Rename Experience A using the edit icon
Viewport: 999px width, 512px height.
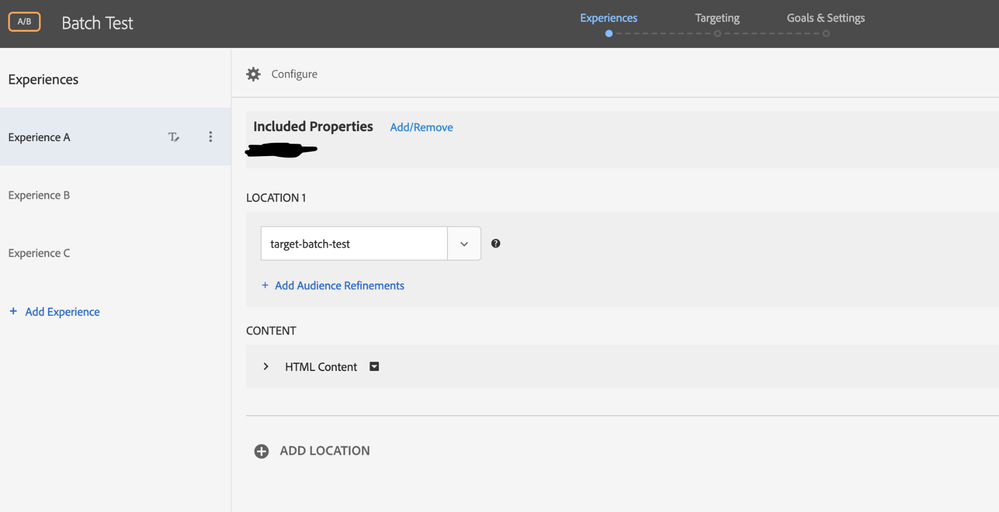(174, 137)
